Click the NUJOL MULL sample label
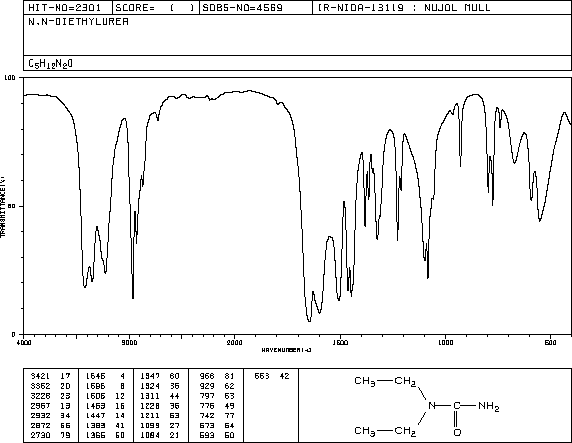The height and width of the screenshot is (443, 572). (457, 8)
